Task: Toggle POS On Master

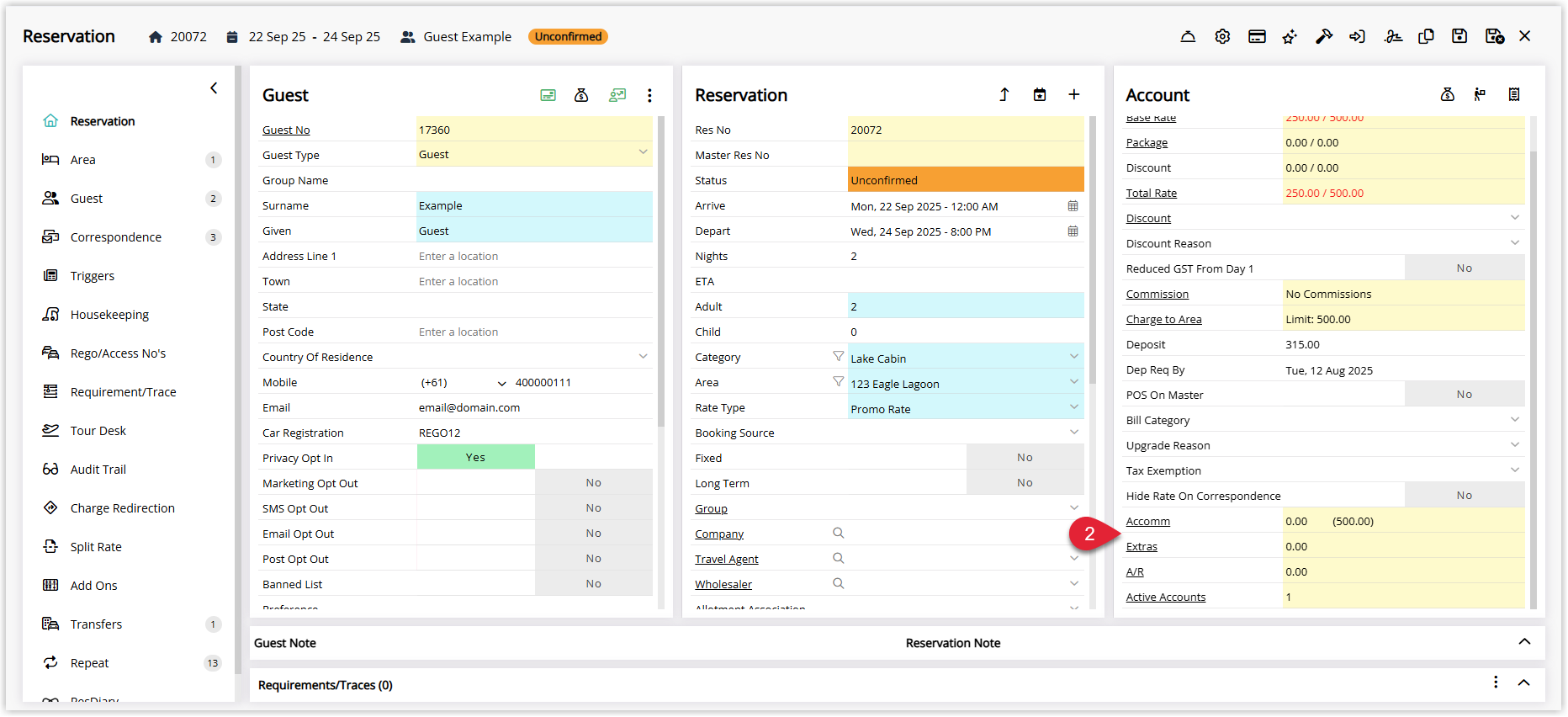Action: tap(1465, 394)
